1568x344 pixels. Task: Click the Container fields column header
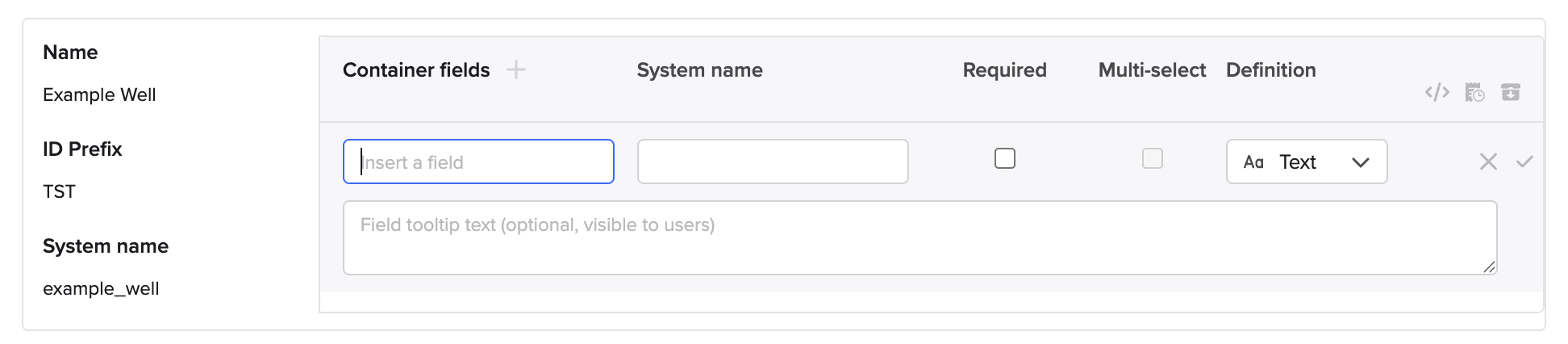(416, 70)
